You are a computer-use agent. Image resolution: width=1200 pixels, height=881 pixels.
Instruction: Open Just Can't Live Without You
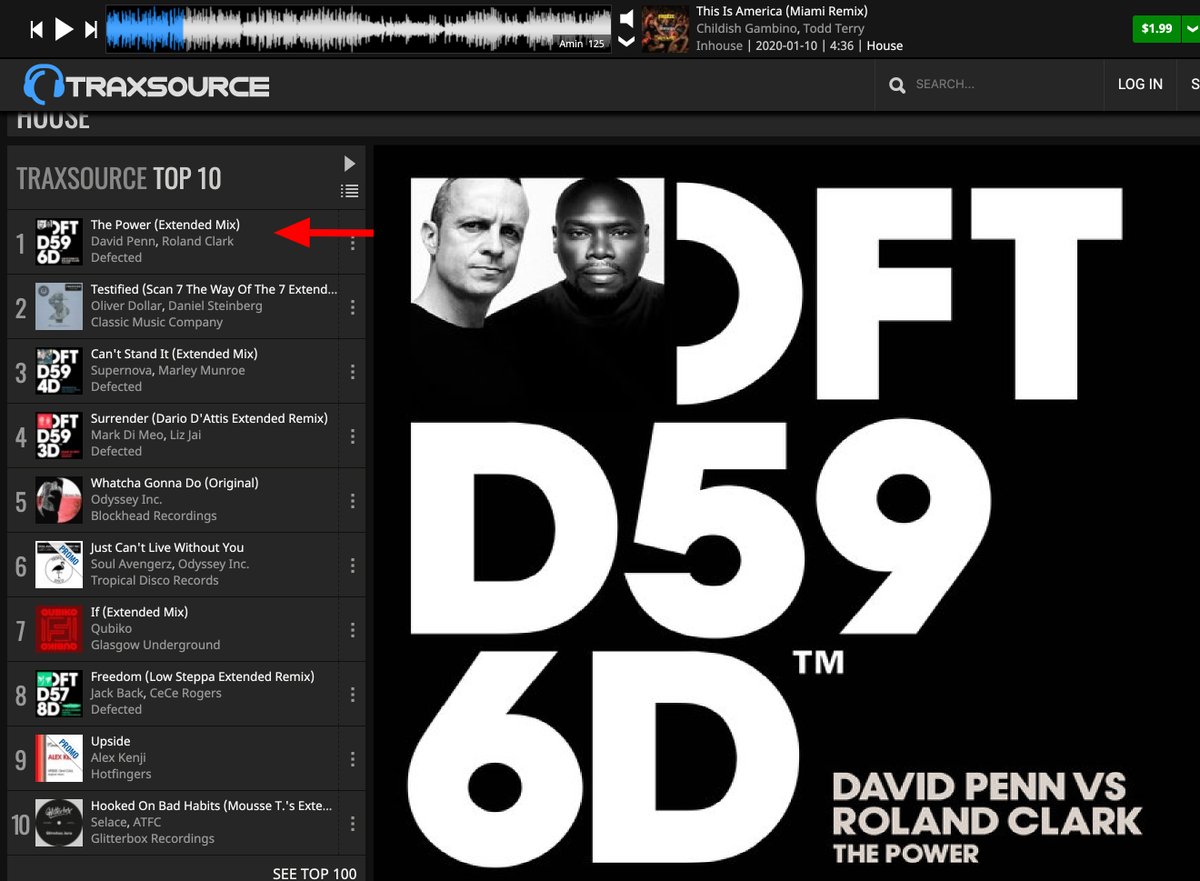(167, 548)
